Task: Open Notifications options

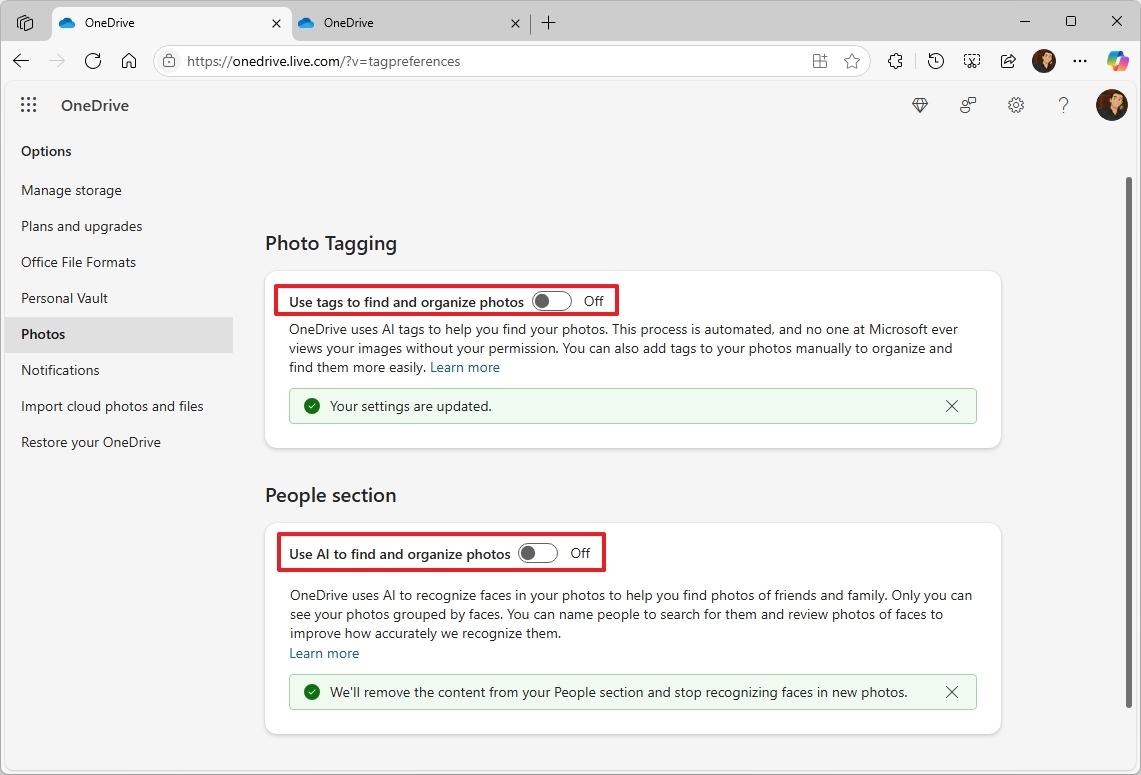Action: click(60, 370)
